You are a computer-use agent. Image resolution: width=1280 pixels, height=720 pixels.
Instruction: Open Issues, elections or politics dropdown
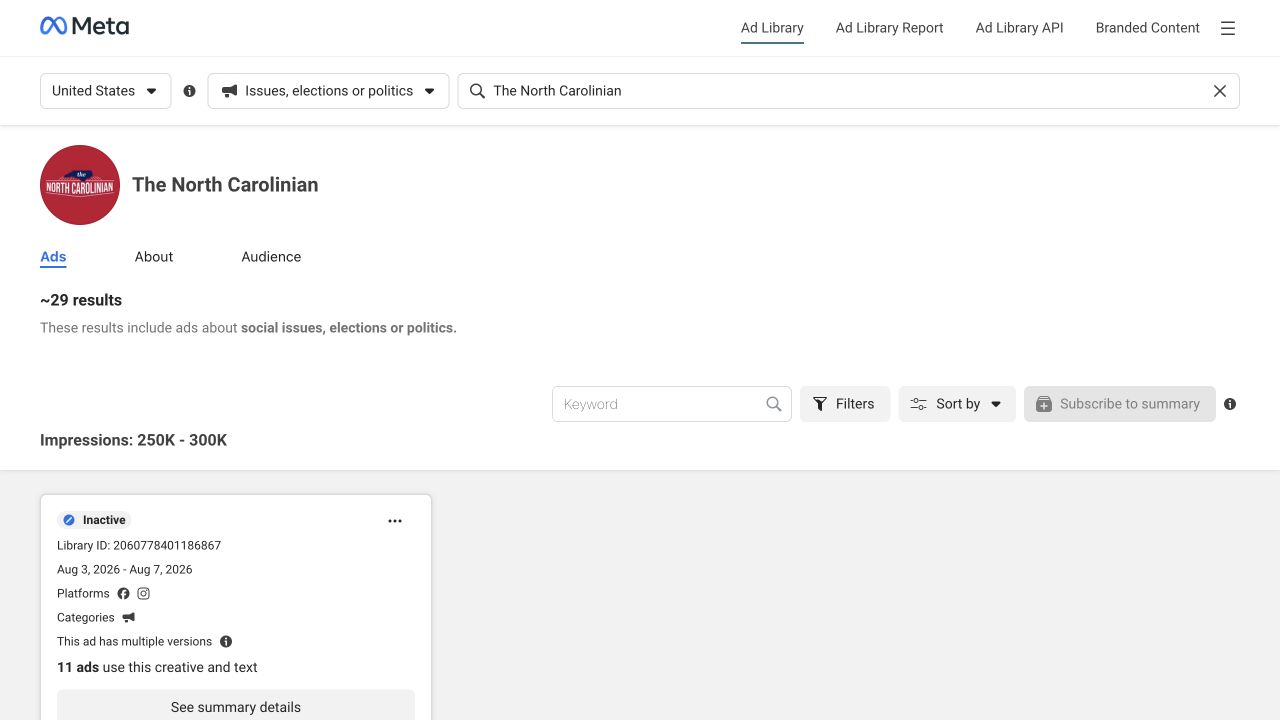point(328,91)
